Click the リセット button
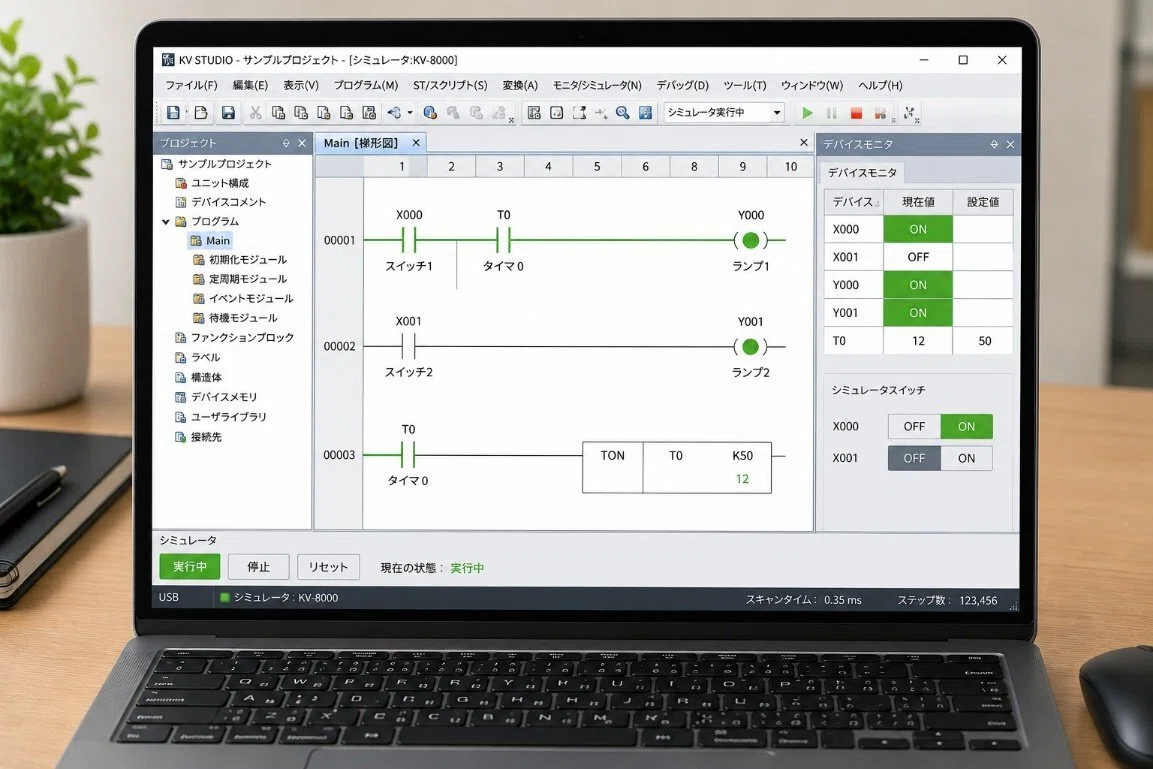The image size is (1153, 769). click(328, 567)
